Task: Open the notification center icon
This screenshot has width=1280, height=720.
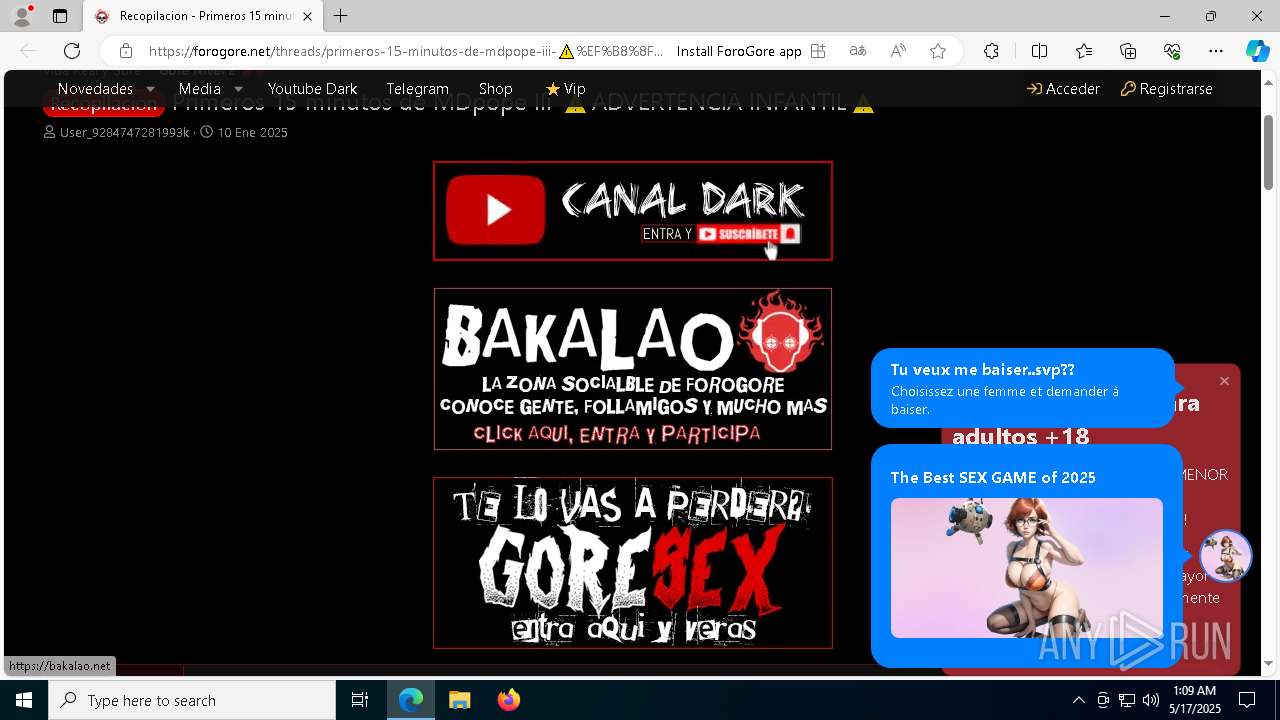Action: pos(1247,700)
